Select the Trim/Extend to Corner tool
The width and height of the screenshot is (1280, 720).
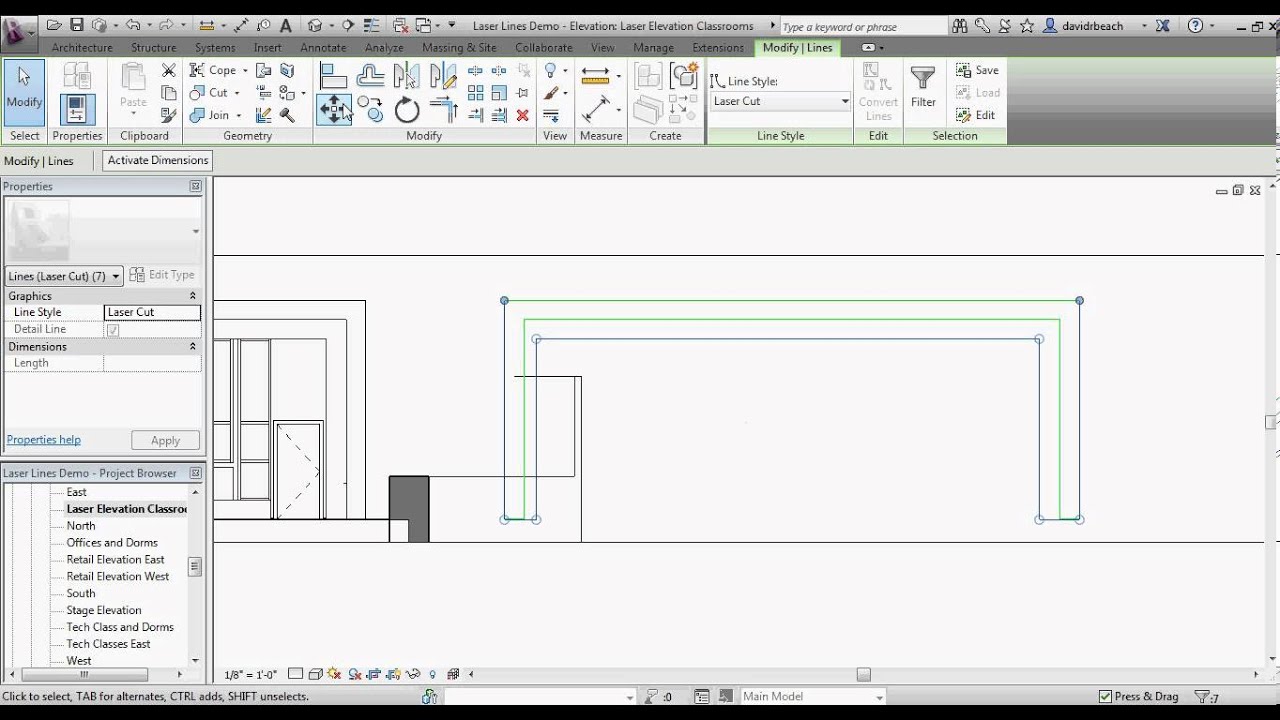coord(443,109)
